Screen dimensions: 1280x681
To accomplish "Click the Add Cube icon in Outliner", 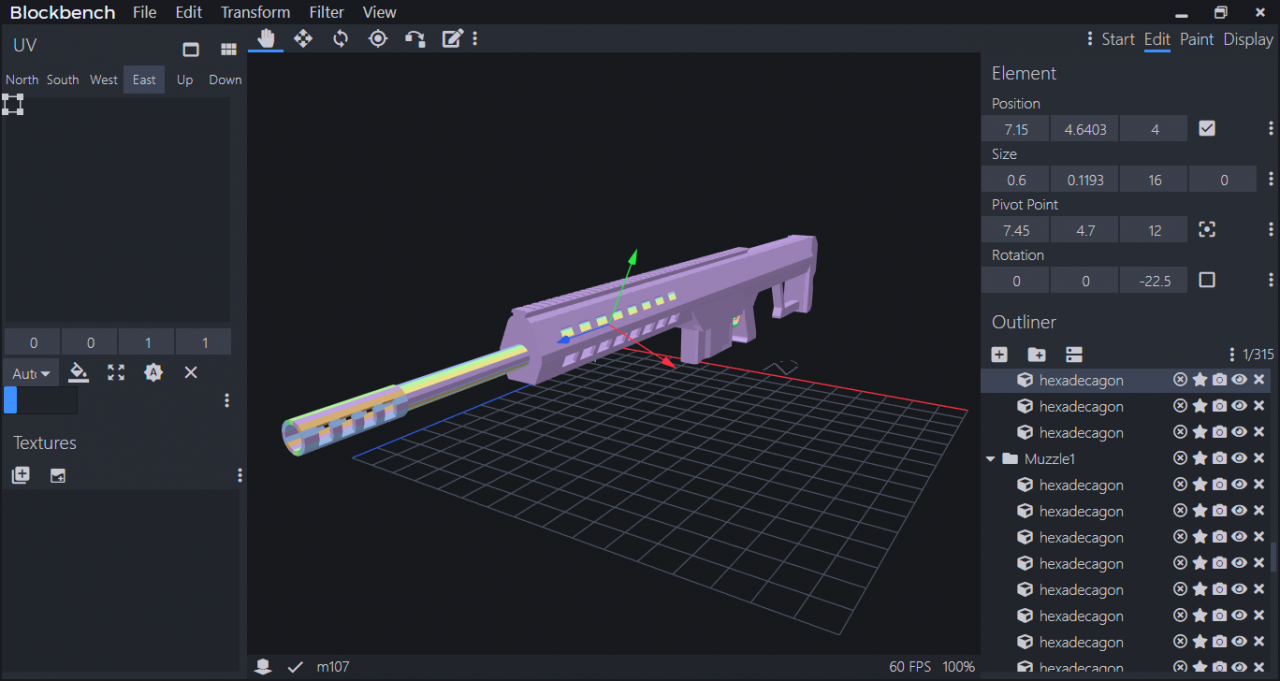I will point(999,355).
